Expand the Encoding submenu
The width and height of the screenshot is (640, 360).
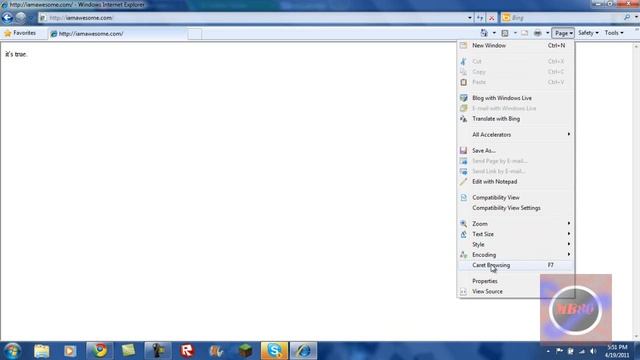point(516,255)
